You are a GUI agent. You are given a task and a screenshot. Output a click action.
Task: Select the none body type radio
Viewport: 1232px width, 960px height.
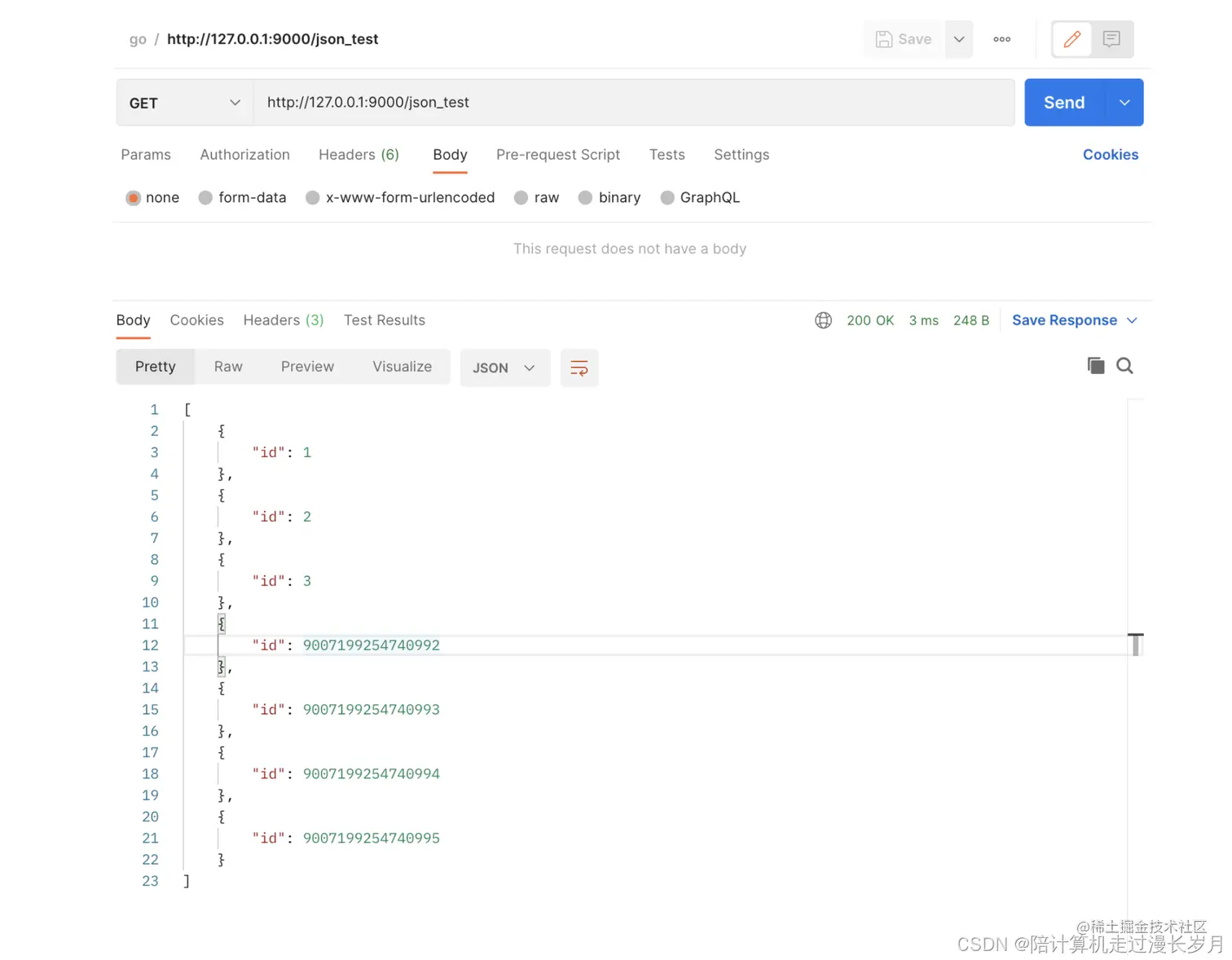pos(133,198)
